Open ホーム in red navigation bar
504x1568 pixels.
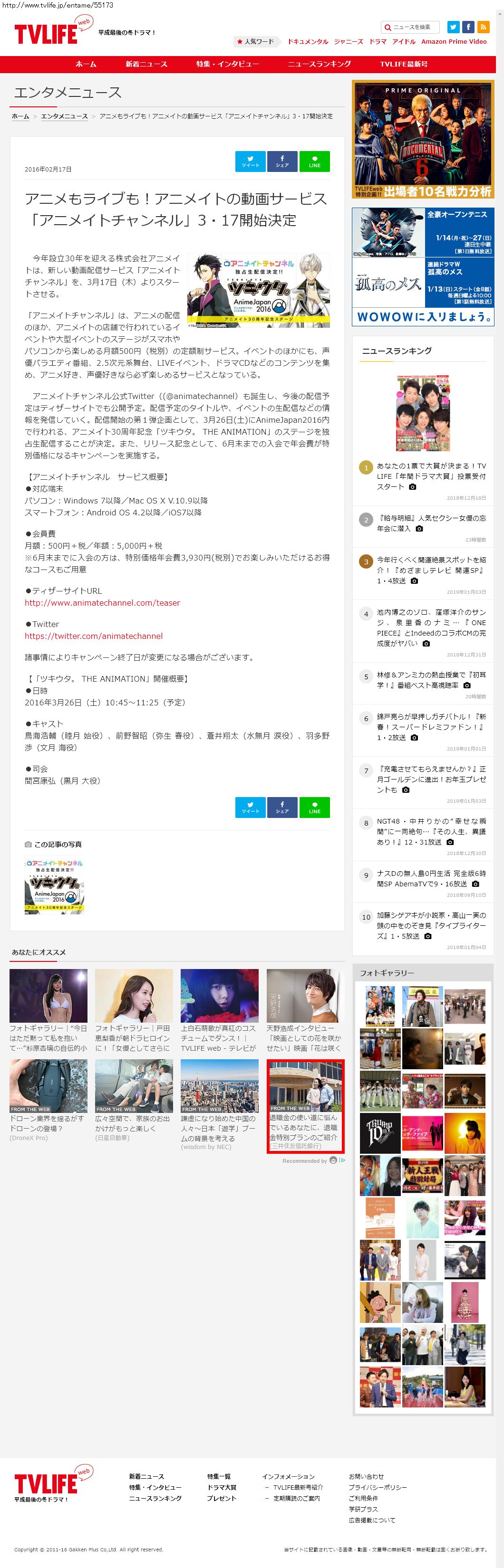tap(86, 64)
